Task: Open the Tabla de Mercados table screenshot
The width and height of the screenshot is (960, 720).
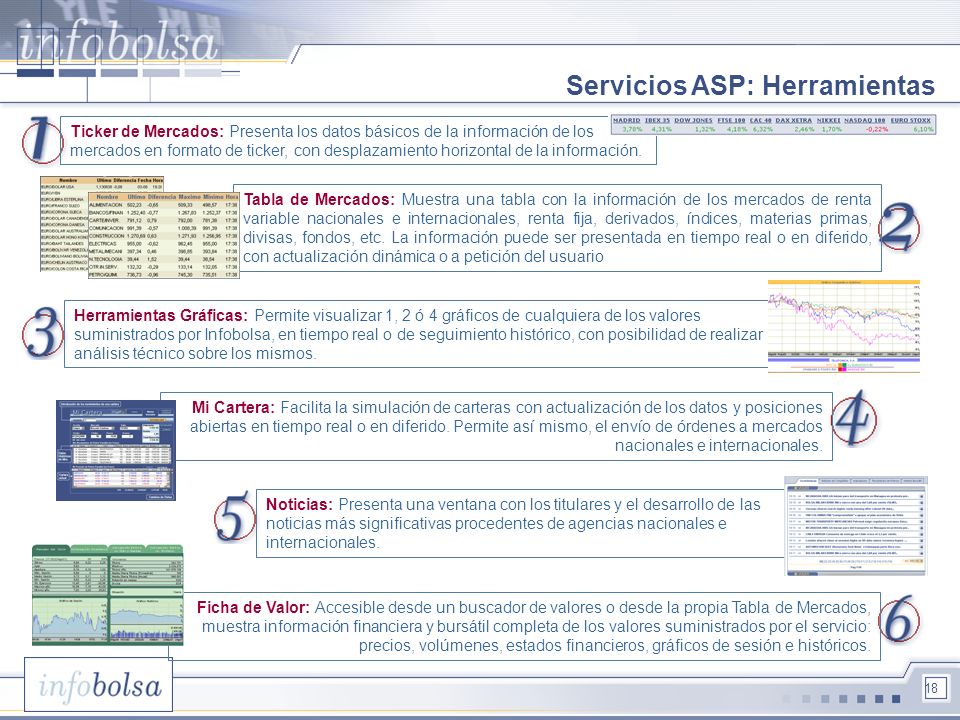Action: [x=140, y=227]
